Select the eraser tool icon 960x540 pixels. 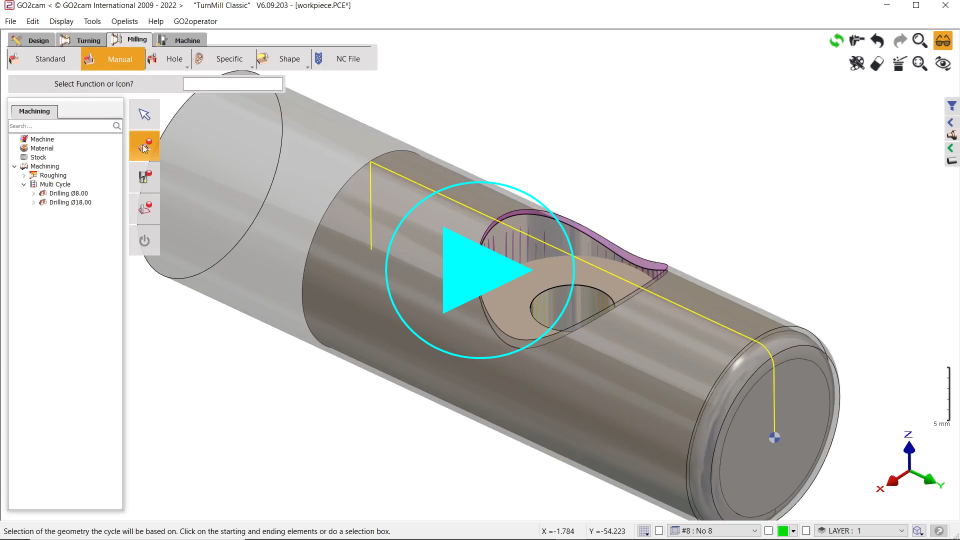point(877,64)
